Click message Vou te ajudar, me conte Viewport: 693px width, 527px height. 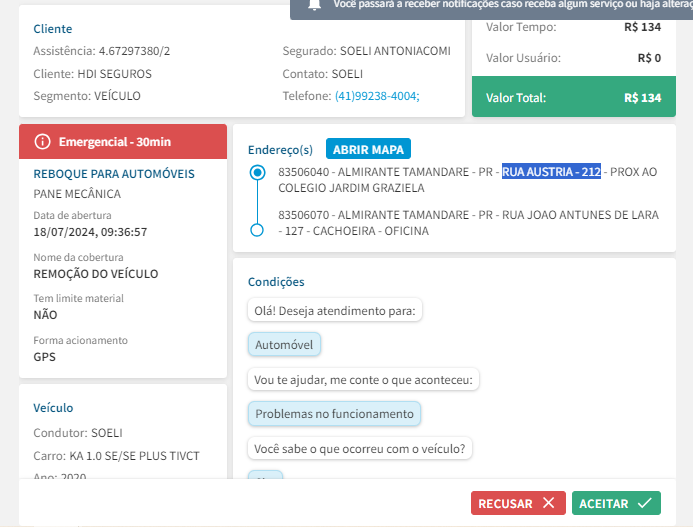pos(363,379)
